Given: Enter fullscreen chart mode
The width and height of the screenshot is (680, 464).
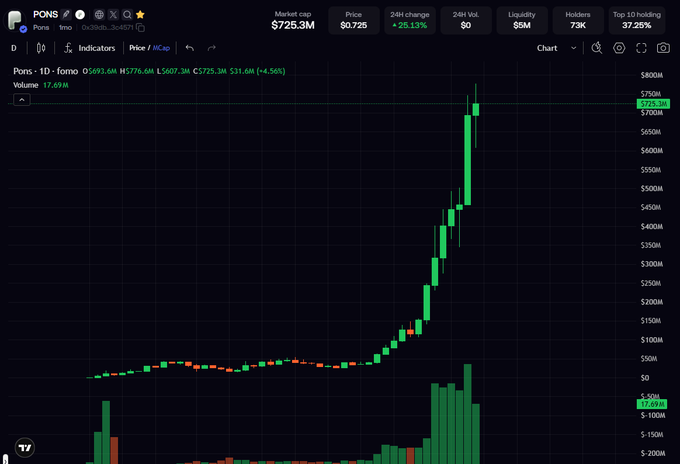Looking at the screenshot, I should [641, 48].
